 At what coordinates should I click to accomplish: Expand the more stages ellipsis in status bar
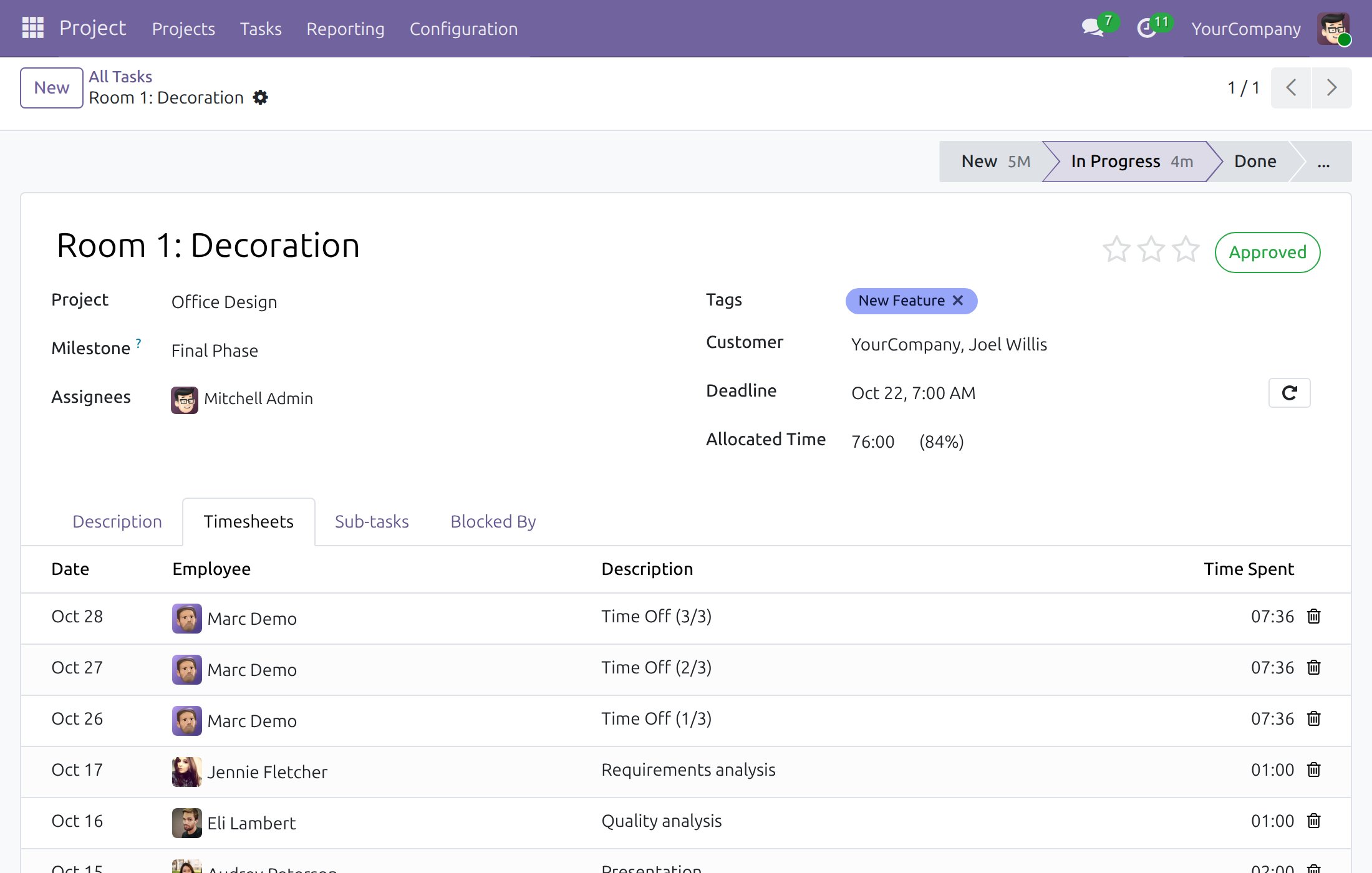1323,162
